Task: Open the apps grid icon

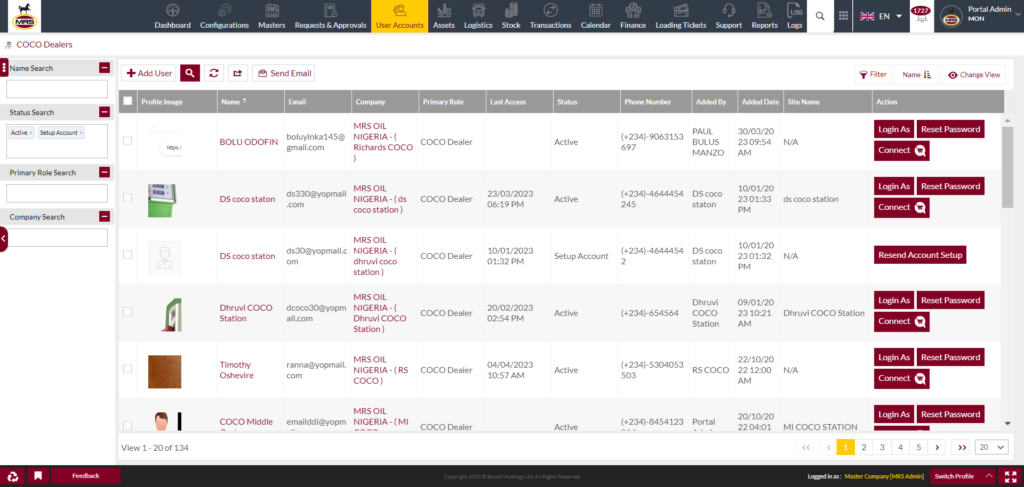Action: 843,16
